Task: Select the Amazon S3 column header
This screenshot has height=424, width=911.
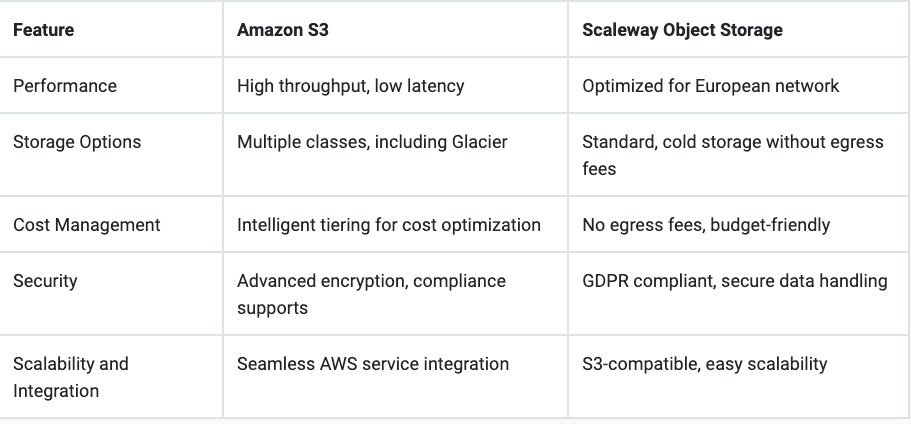Action: (283, 30)
